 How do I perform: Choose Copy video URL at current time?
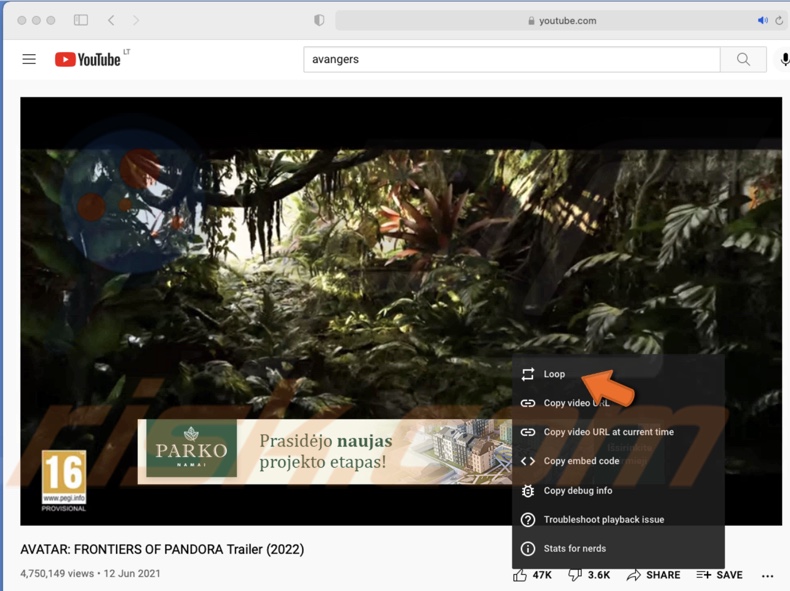(x=618, y=432)
